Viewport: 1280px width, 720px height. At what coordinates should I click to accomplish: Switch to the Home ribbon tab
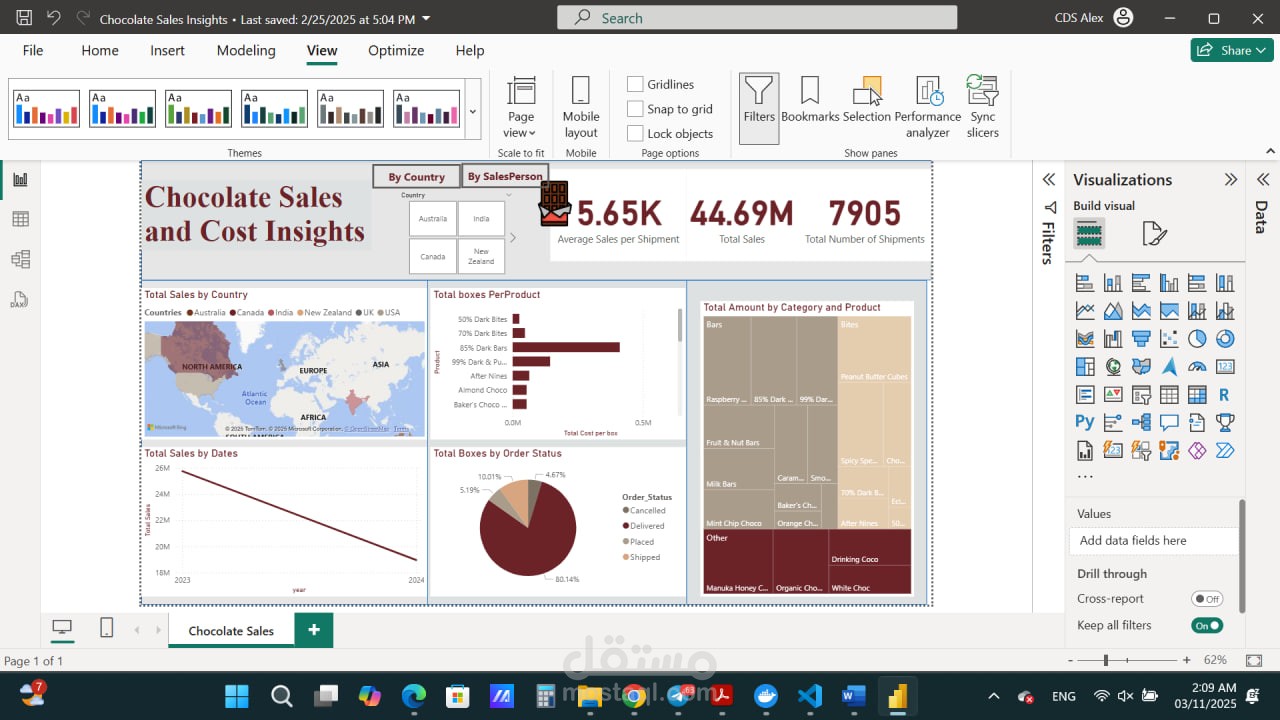coord(100,50)
